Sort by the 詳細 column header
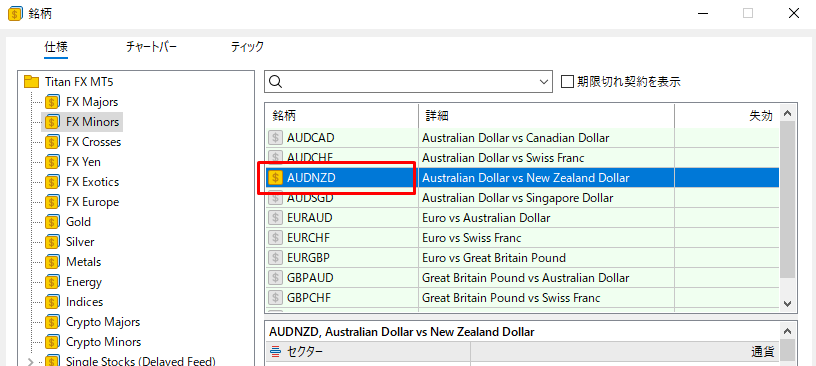Image resolution: width=816 pixels, height=366 pixels. pos(546,116)
